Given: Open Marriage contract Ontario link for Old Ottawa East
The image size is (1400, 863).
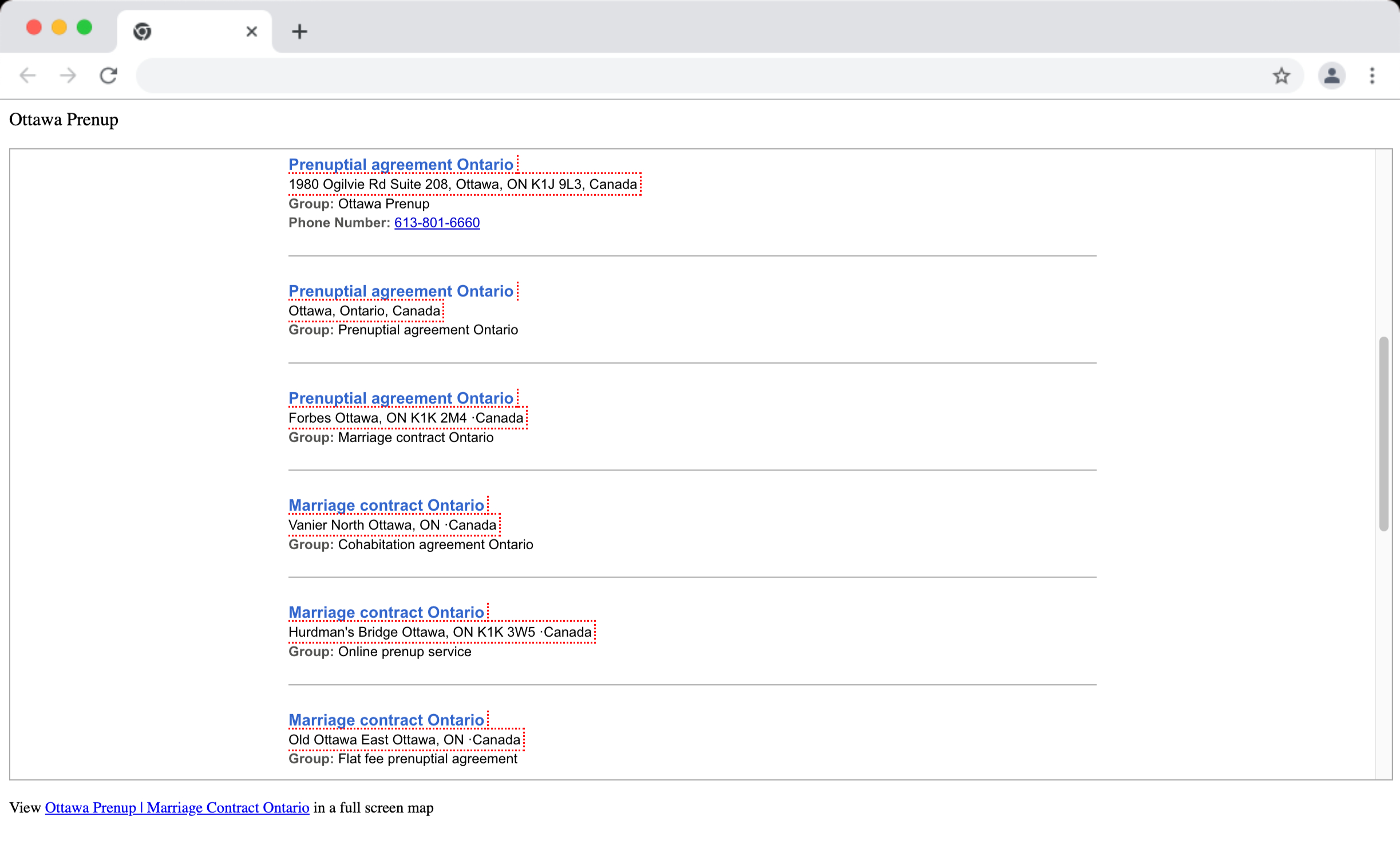Looking at the screenshot, I should [x=386, y=720].
